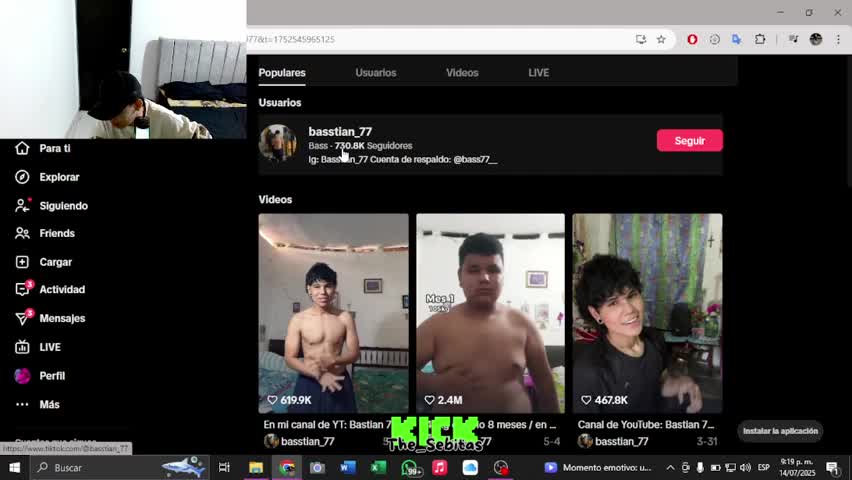Open the Friends section
The image size is (852, 480).
tap(45, 233)
